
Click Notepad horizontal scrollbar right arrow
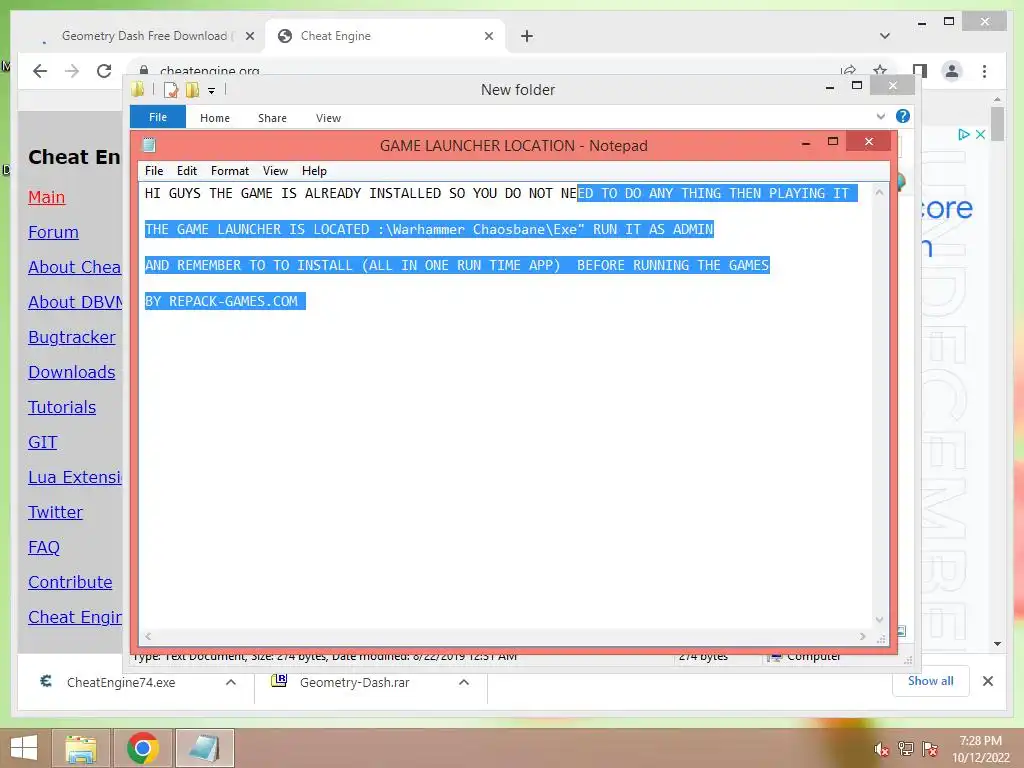[x=863, y=636]
